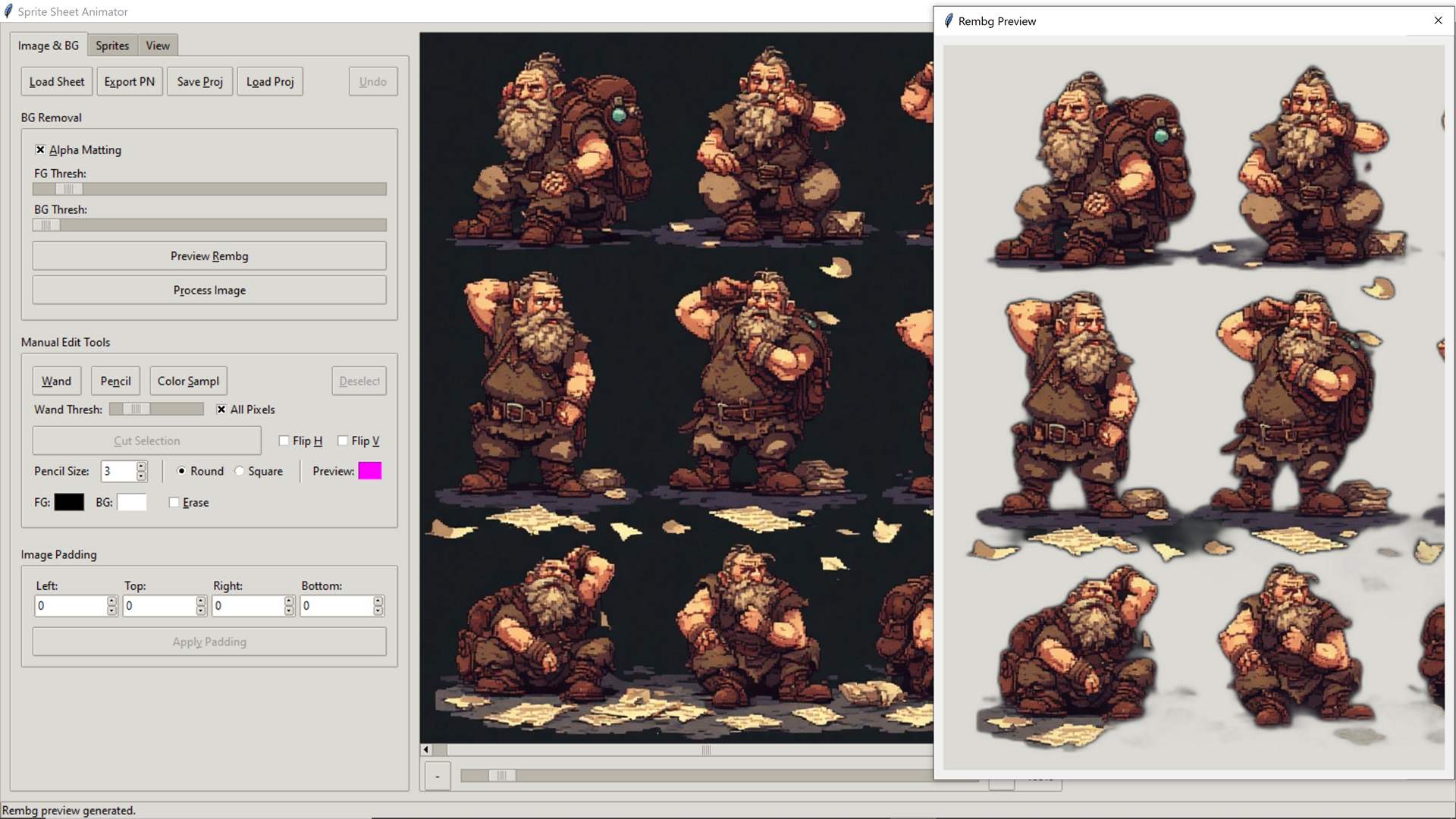The width and height of the screenshot is (1456, 819).
Task: Select the Color Sampl tool
Action: coord(188,381)
